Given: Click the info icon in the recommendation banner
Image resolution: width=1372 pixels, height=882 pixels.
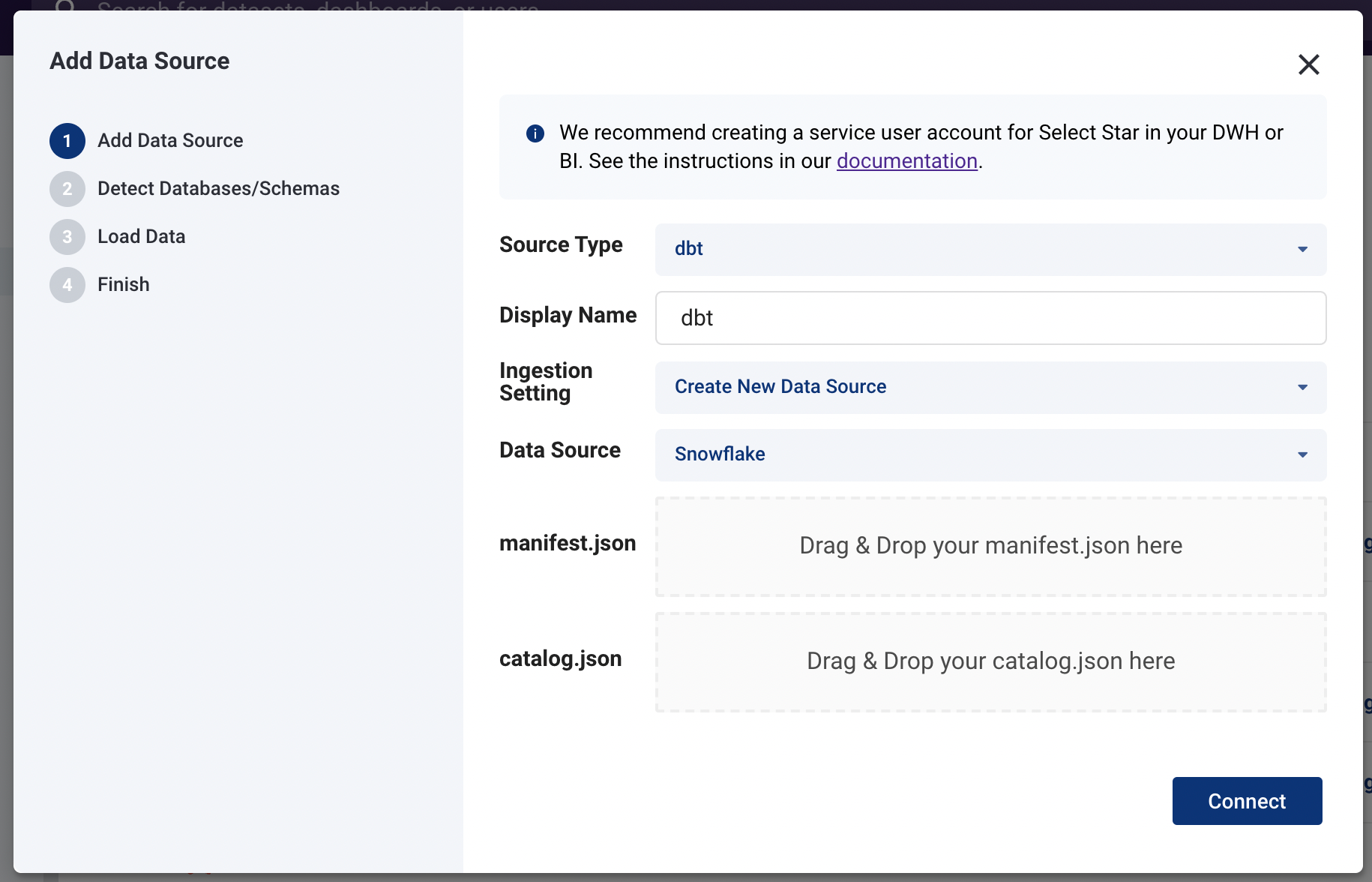Looking at the screenshot, I should coord(535,133).
